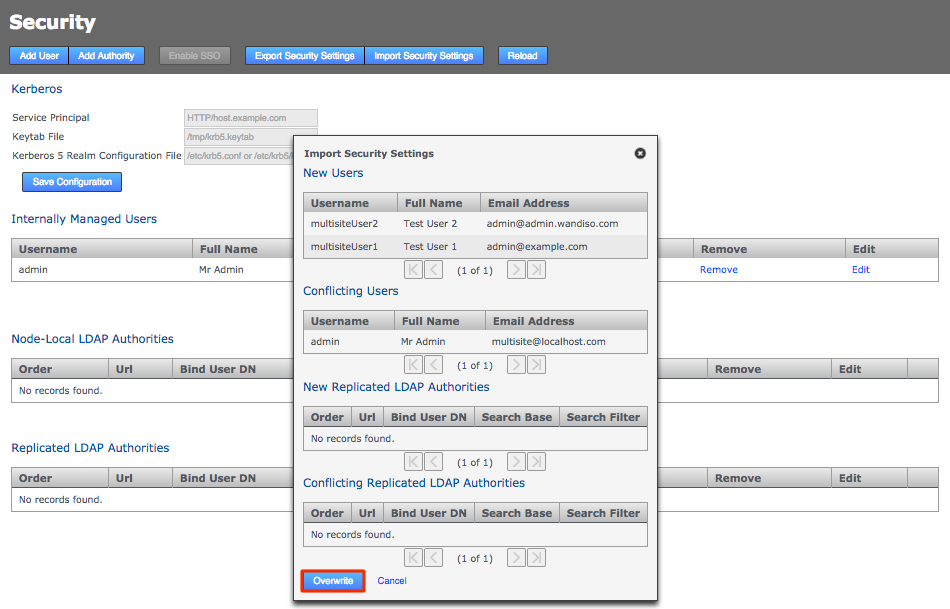Click the Cancel link in the dialog

(x=391, y=580)
